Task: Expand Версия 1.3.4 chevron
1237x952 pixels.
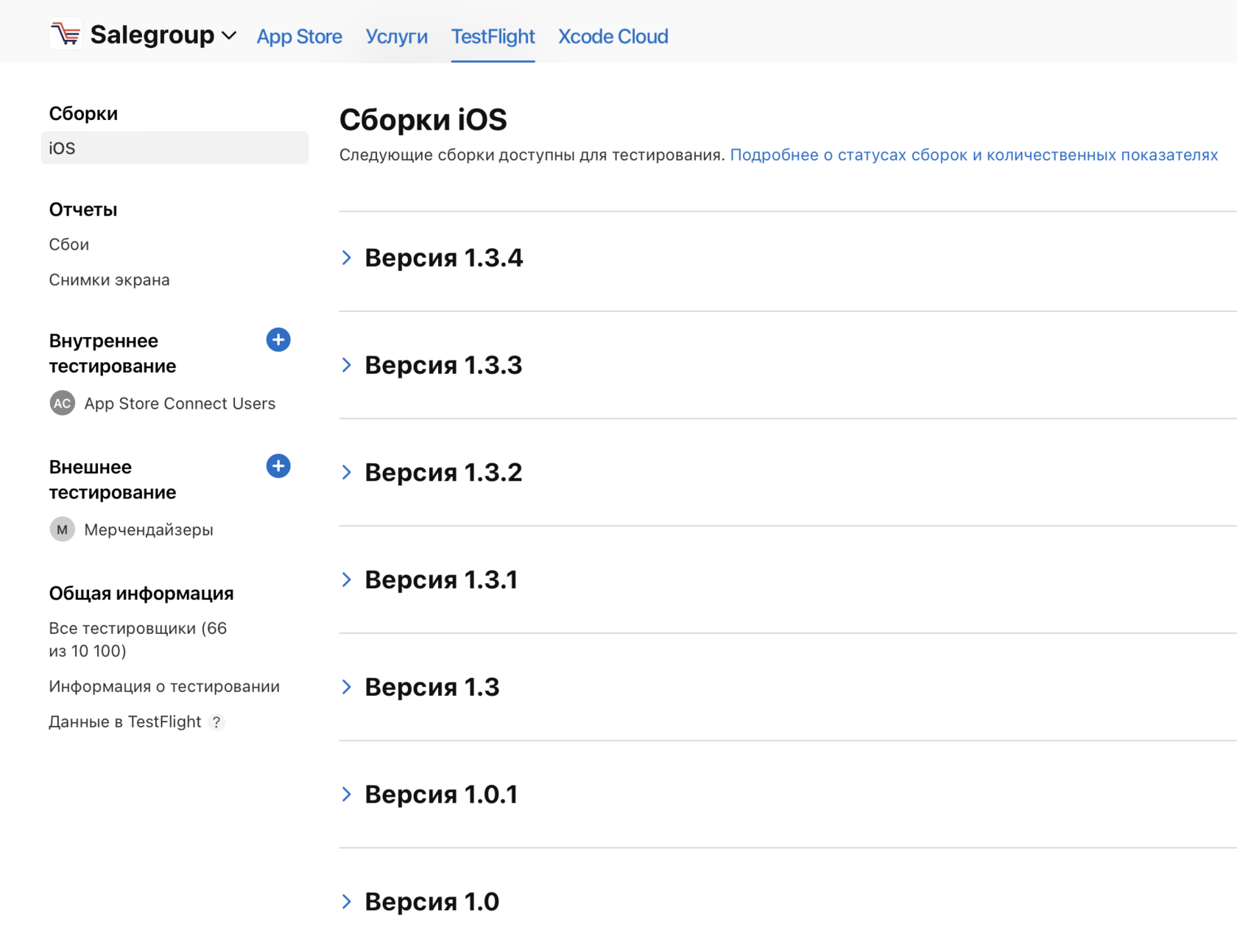Action: [x=347, y=258]
